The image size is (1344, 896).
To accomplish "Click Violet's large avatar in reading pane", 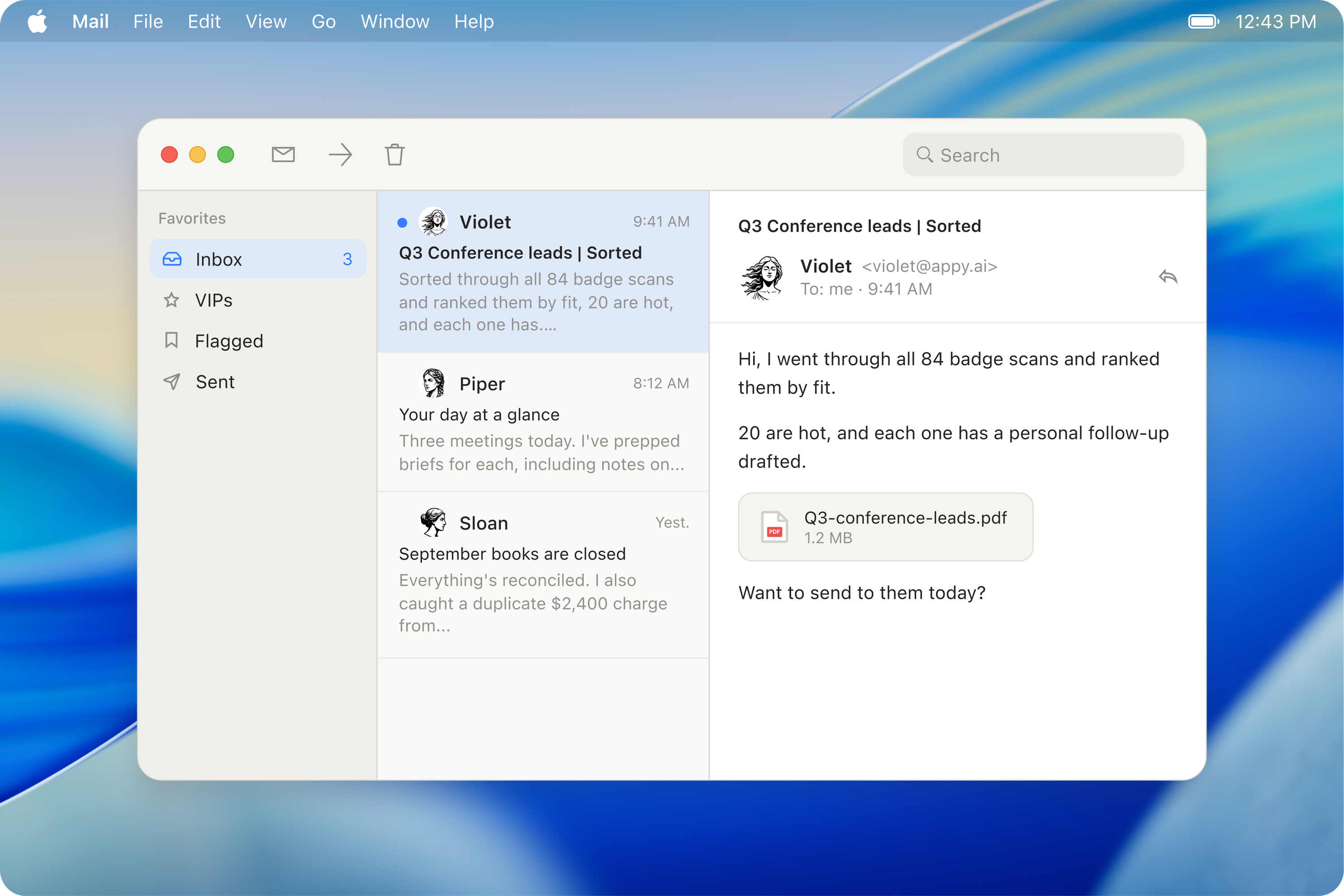I will [762, 277].
